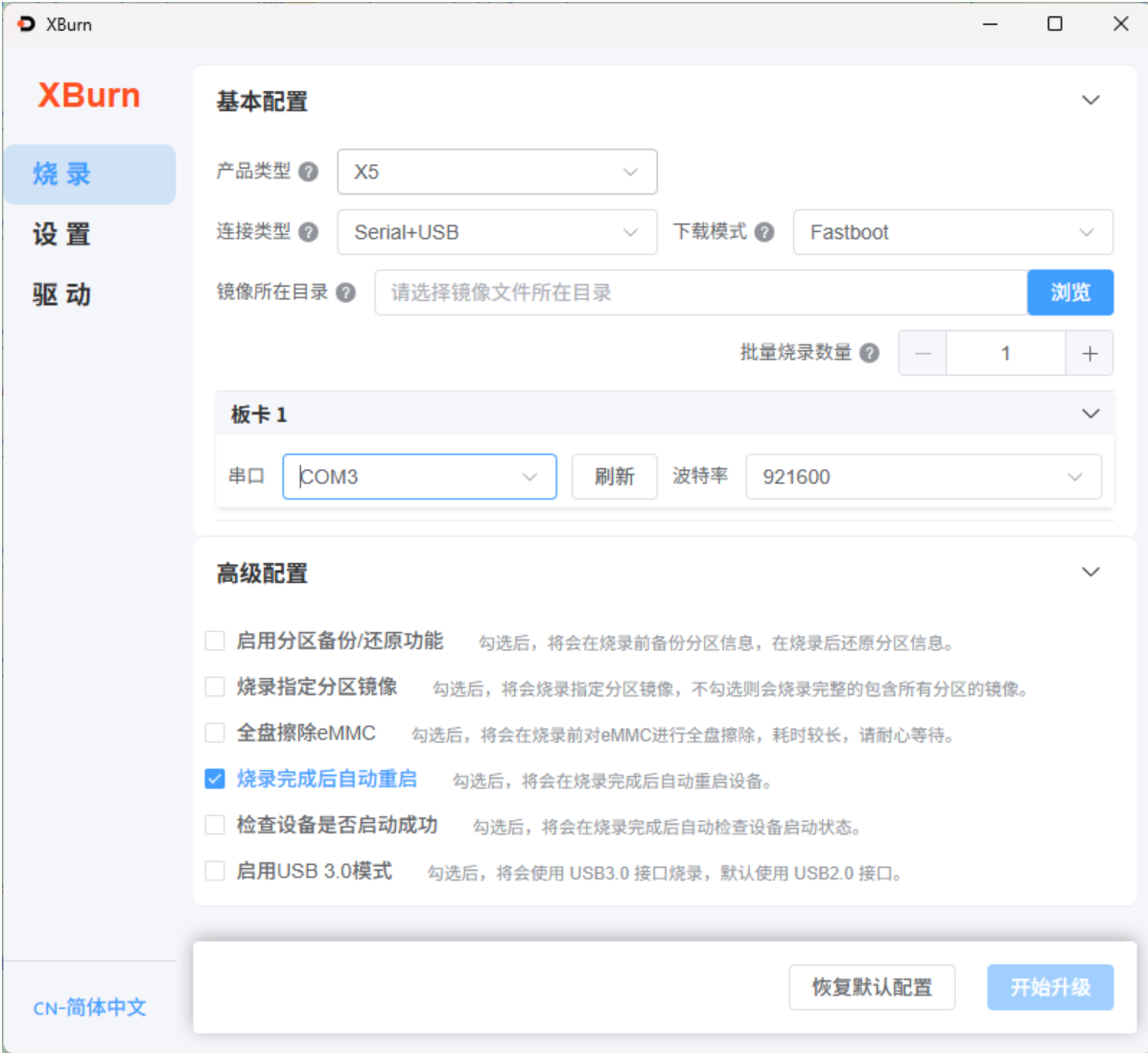1148x1053 pixels.
Task: Open the 驱动 tab in sidebar
Action: 62,294
